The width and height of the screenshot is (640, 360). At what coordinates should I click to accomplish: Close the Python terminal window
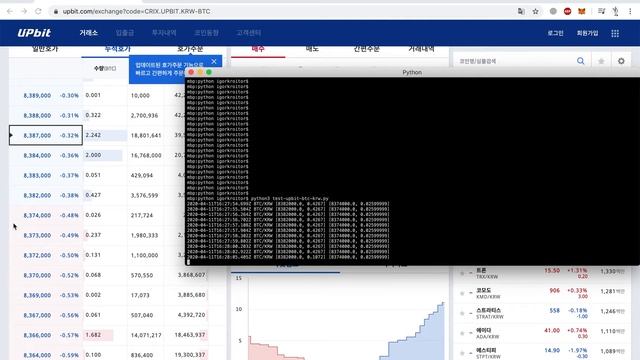tap(191, 72)
